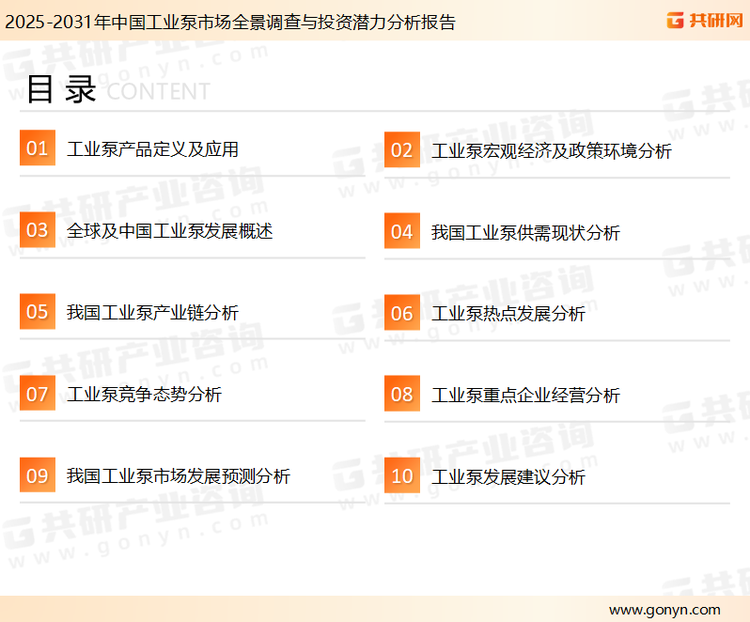Image resolution: width=750 pixels, height=622 pixels.
Task: Select chapter title 我国工业泵供需现状分析
Action: pyautogui.click(x=526, y=233)
